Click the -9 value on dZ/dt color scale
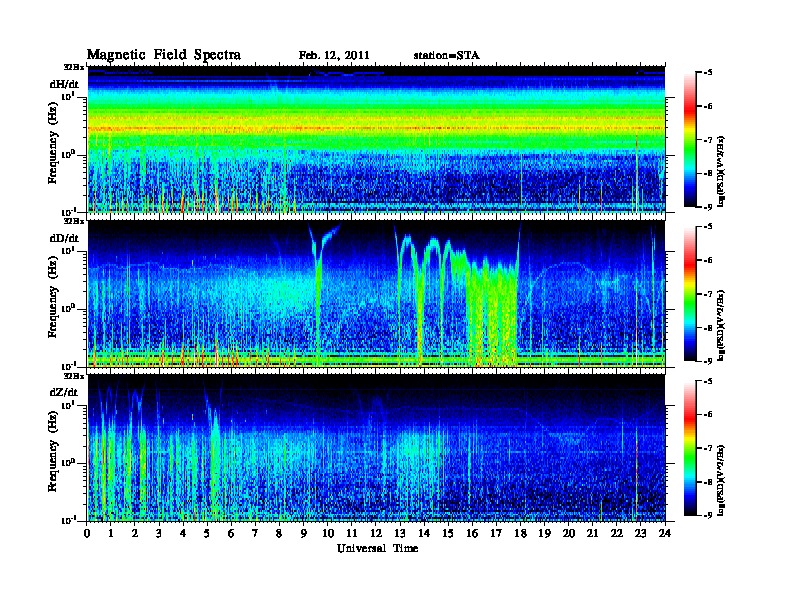 coord(708,516)
